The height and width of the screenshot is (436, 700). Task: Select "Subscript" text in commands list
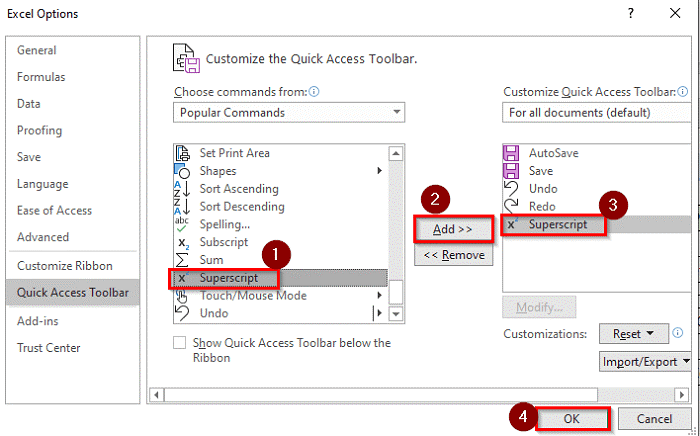(224, 242)
